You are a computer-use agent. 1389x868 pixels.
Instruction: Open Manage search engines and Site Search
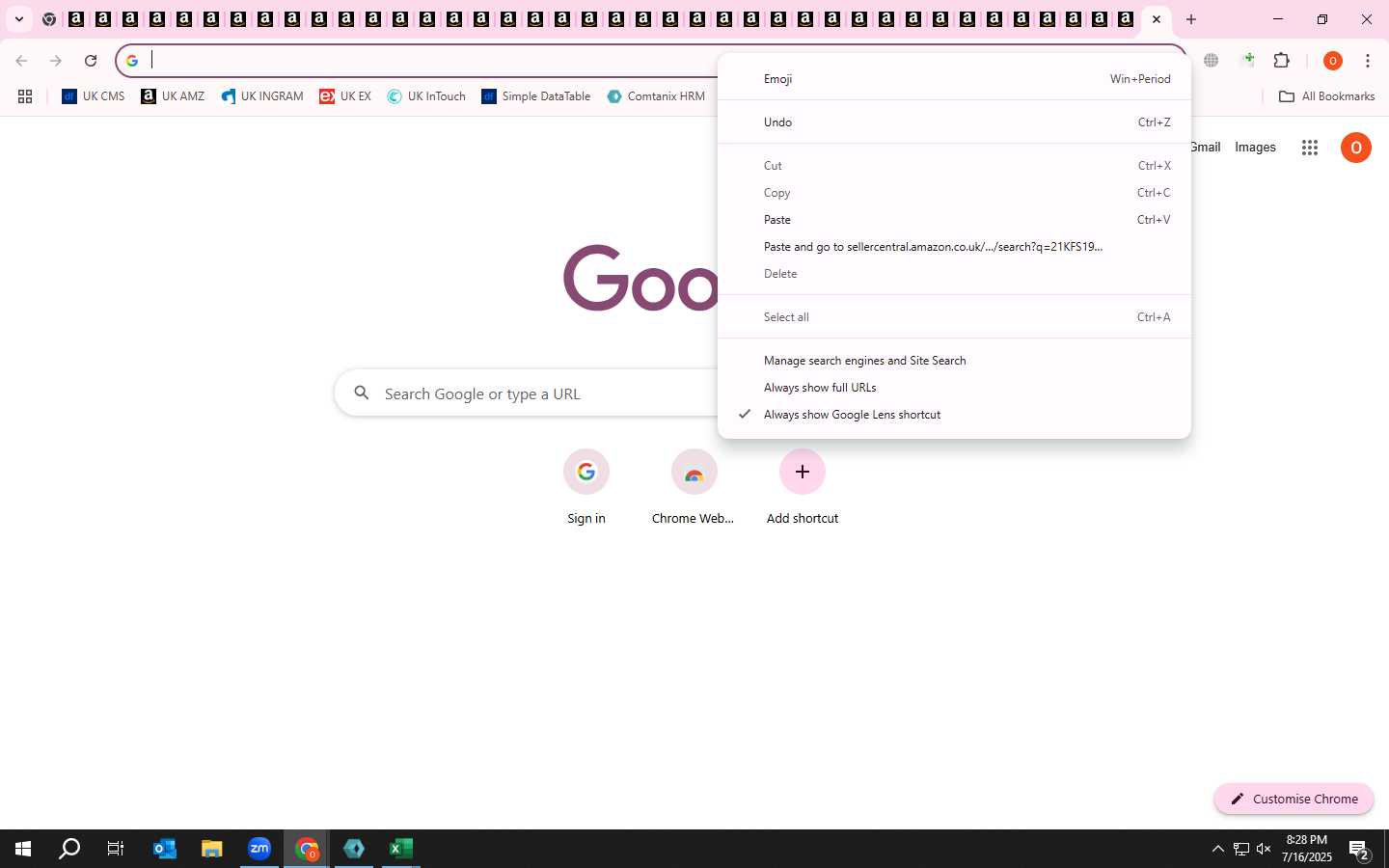pyautogui.click(x=954, y=361)
